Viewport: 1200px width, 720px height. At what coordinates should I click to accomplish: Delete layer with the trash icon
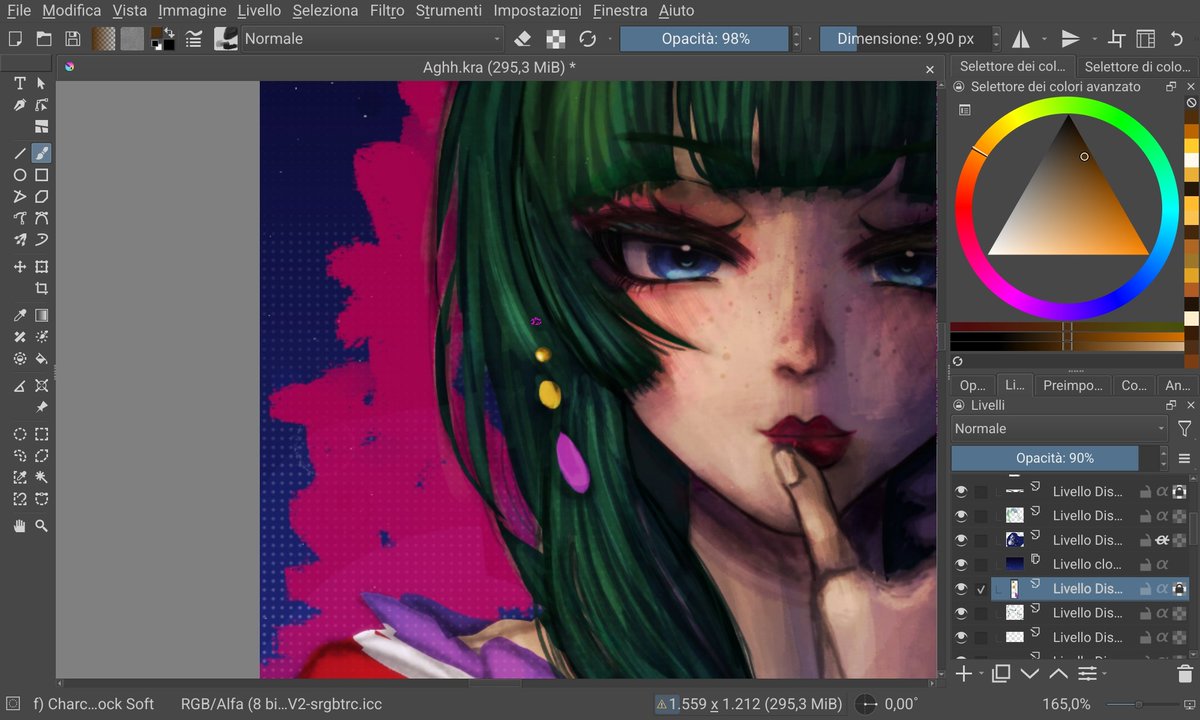point(1185,674)
